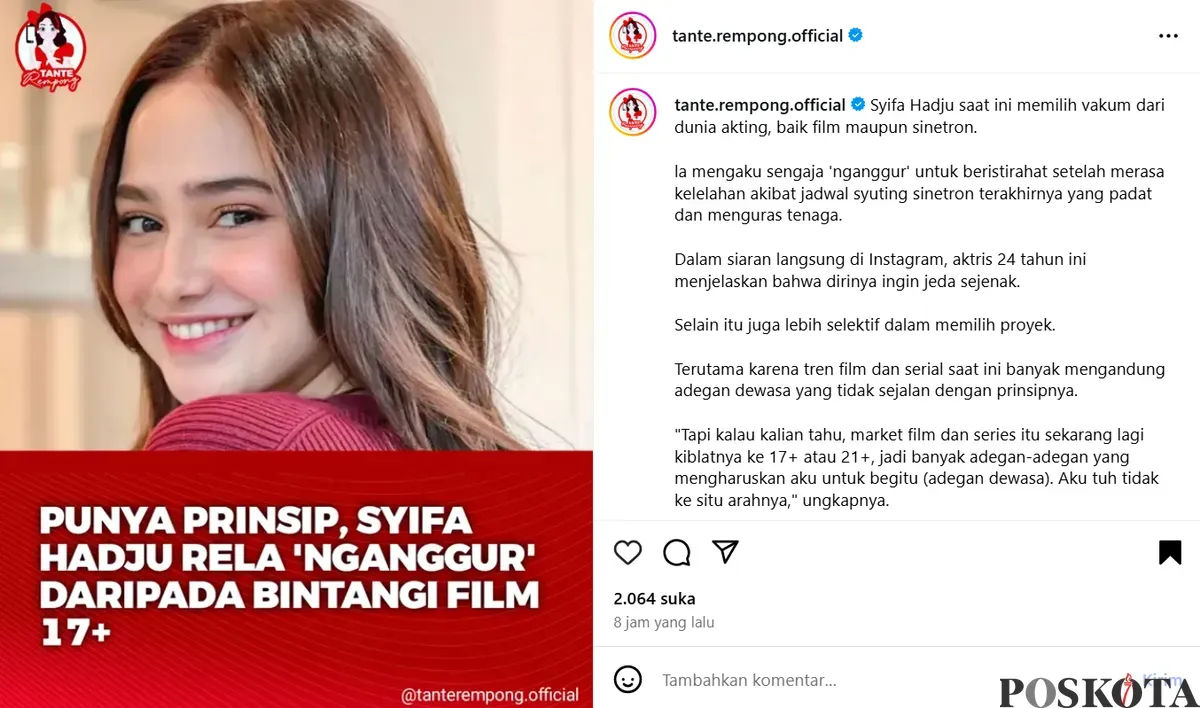Click the Kirim button to post comment
Image resolution: width=1200 pixels, height=708 pixels.
tap(1162, 680)
